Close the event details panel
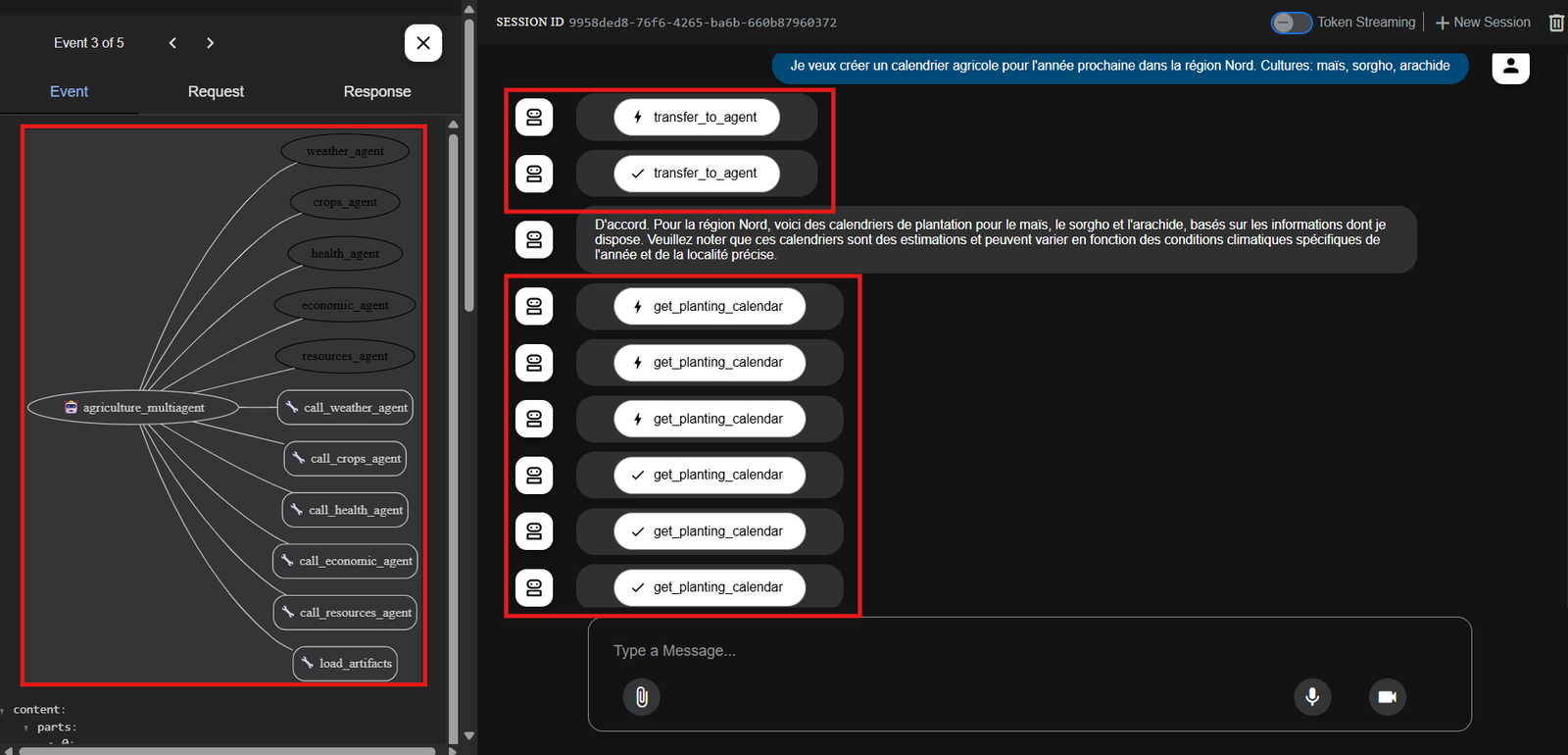This screenshot has width=1568, height=755. pos(422,43)
